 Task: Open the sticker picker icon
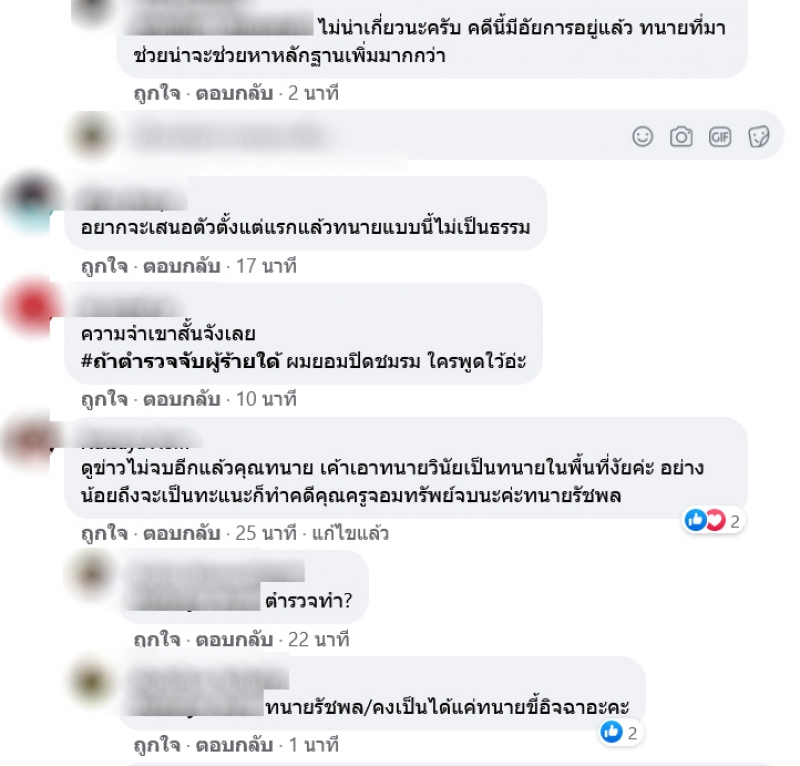pos(759,137)
